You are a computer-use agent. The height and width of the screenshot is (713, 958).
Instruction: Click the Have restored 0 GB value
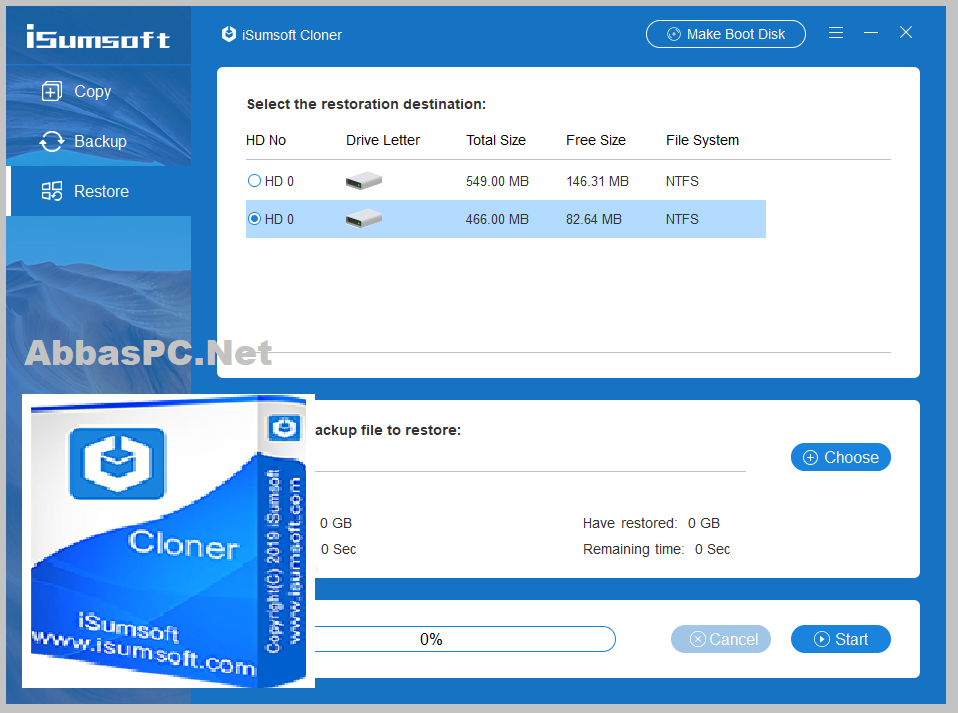(x=703, y=524)
